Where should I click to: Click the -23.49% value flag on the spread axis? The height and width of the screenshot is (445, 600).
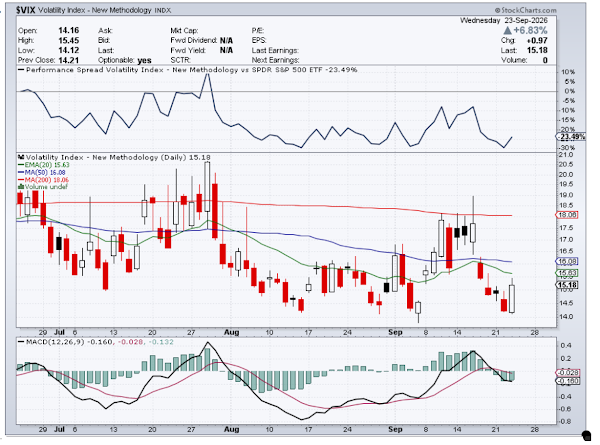point(571,137)
